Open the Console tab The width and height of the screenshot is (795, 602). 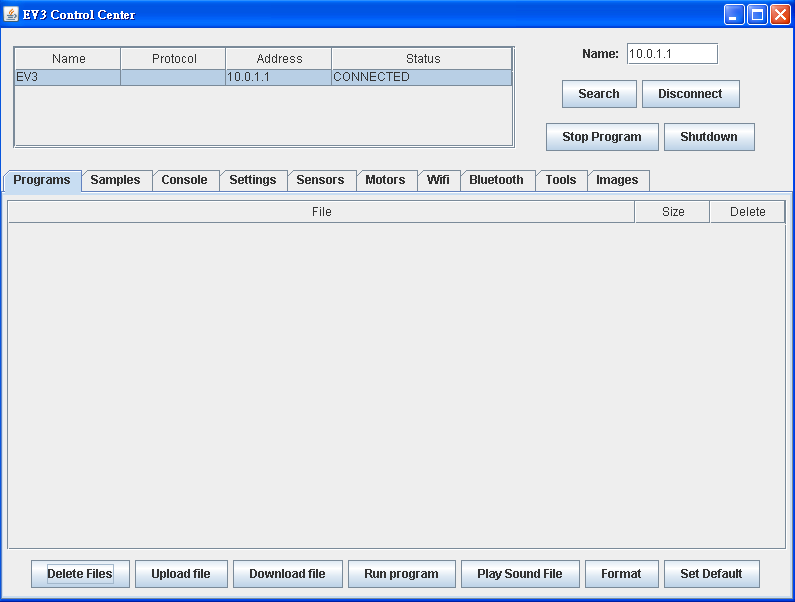[185, 180]
